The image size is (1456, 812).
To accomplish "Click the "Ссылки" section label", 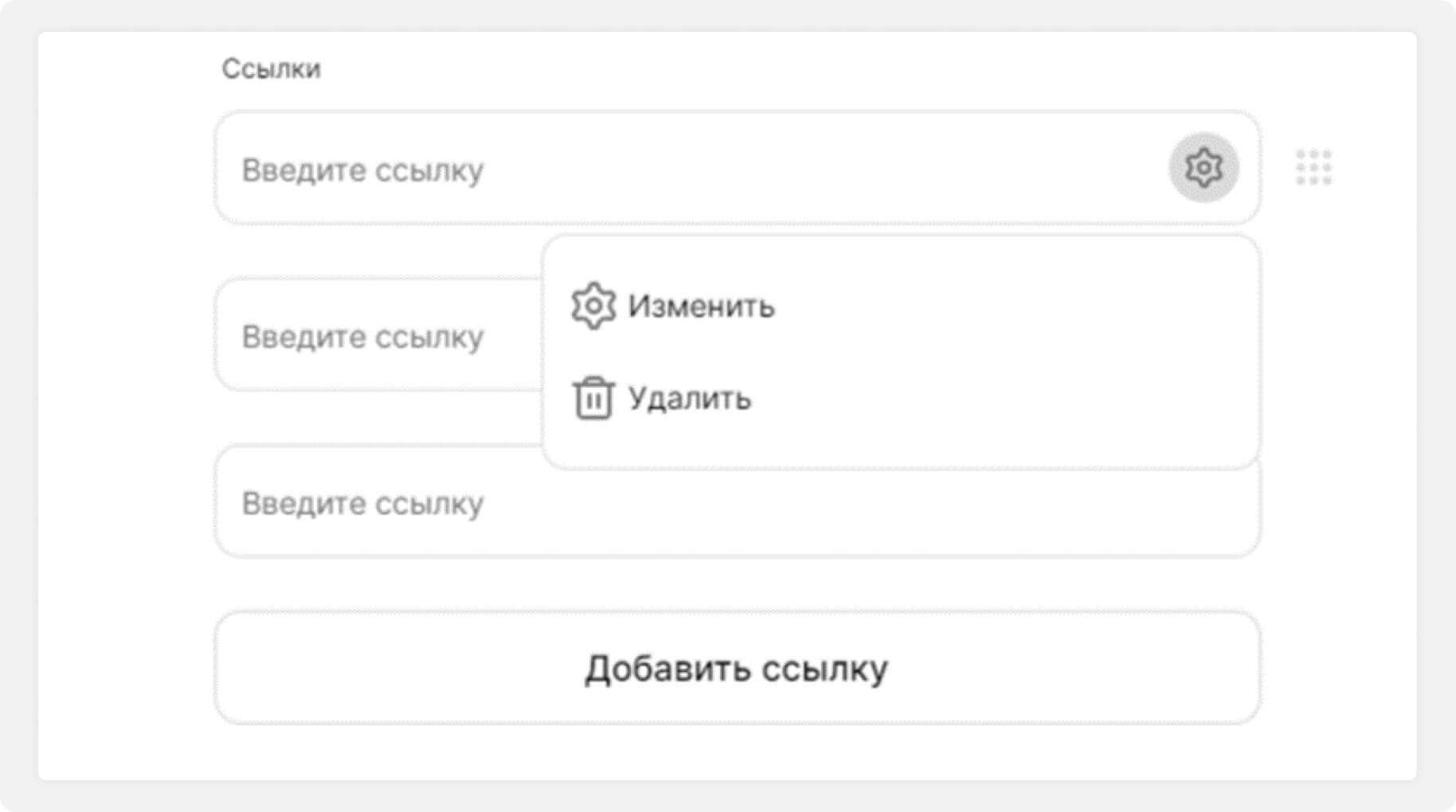I will tap(271, 69).
